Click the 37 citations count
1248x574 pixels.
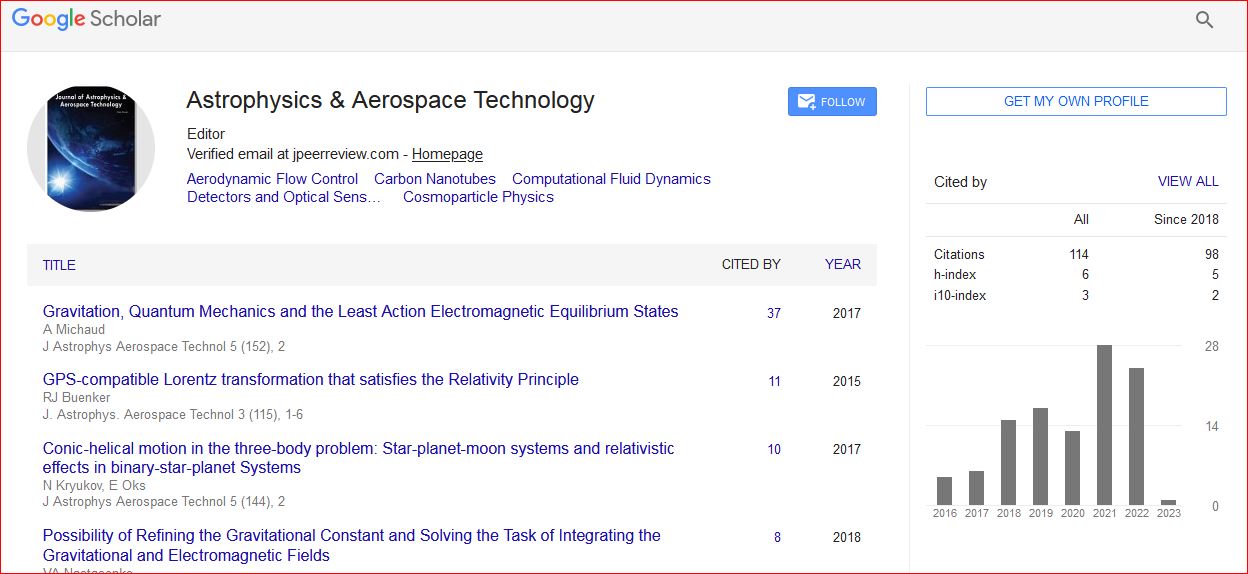773,313
